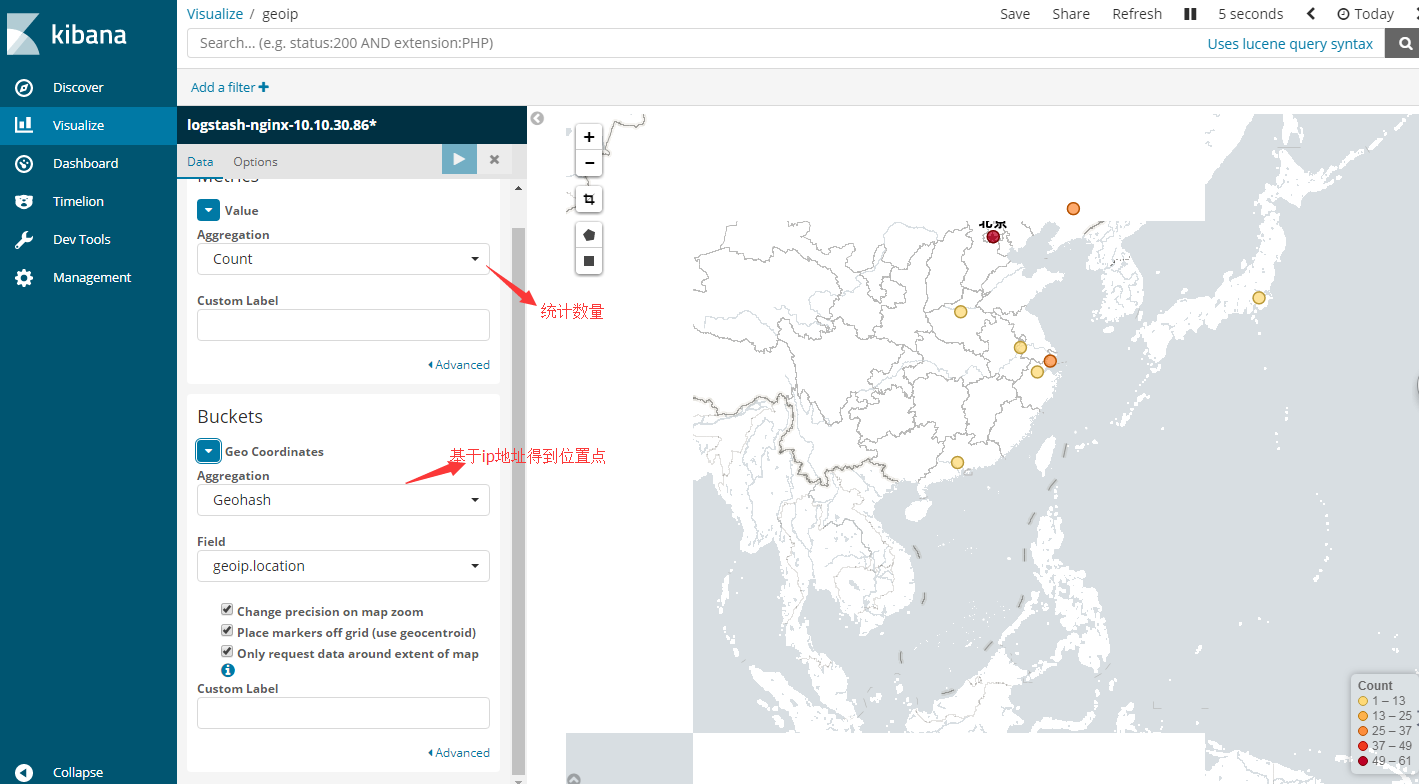
Task: Open the Today time picker
Action: tap(1366, 14)
